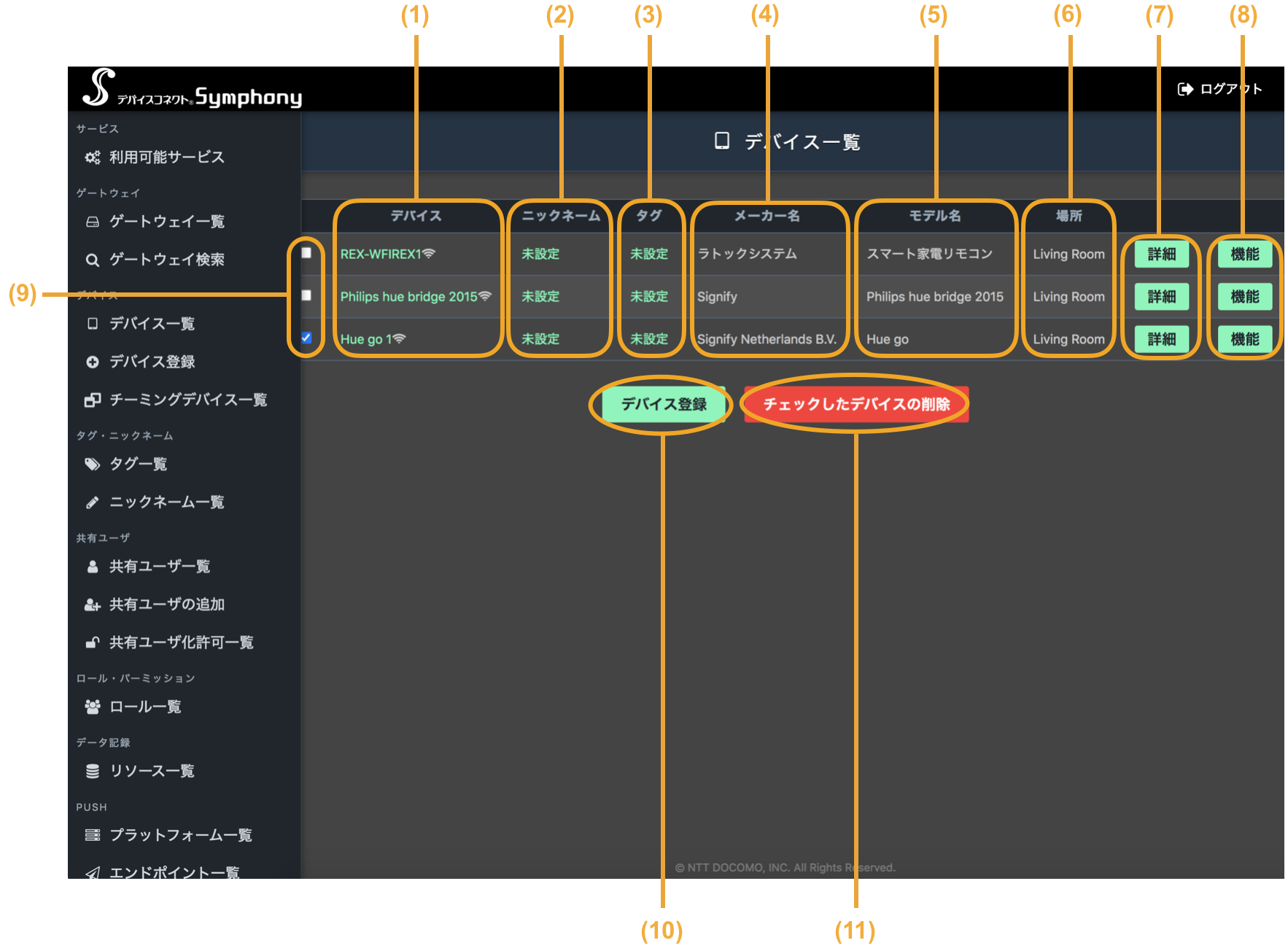Click the pencil icon for ニックネーム一覧
The width and height of the screenshot is (1288, 951).
[93, 502]
